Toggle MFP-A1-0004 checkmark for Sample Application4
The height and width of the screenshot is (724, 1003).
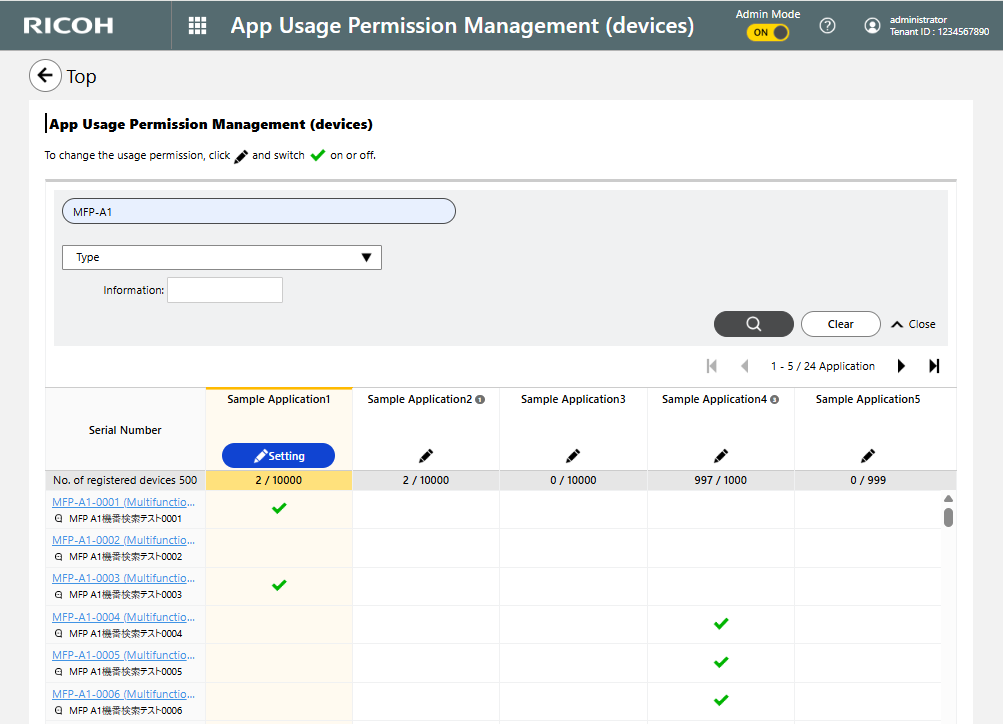coord(721,624)
